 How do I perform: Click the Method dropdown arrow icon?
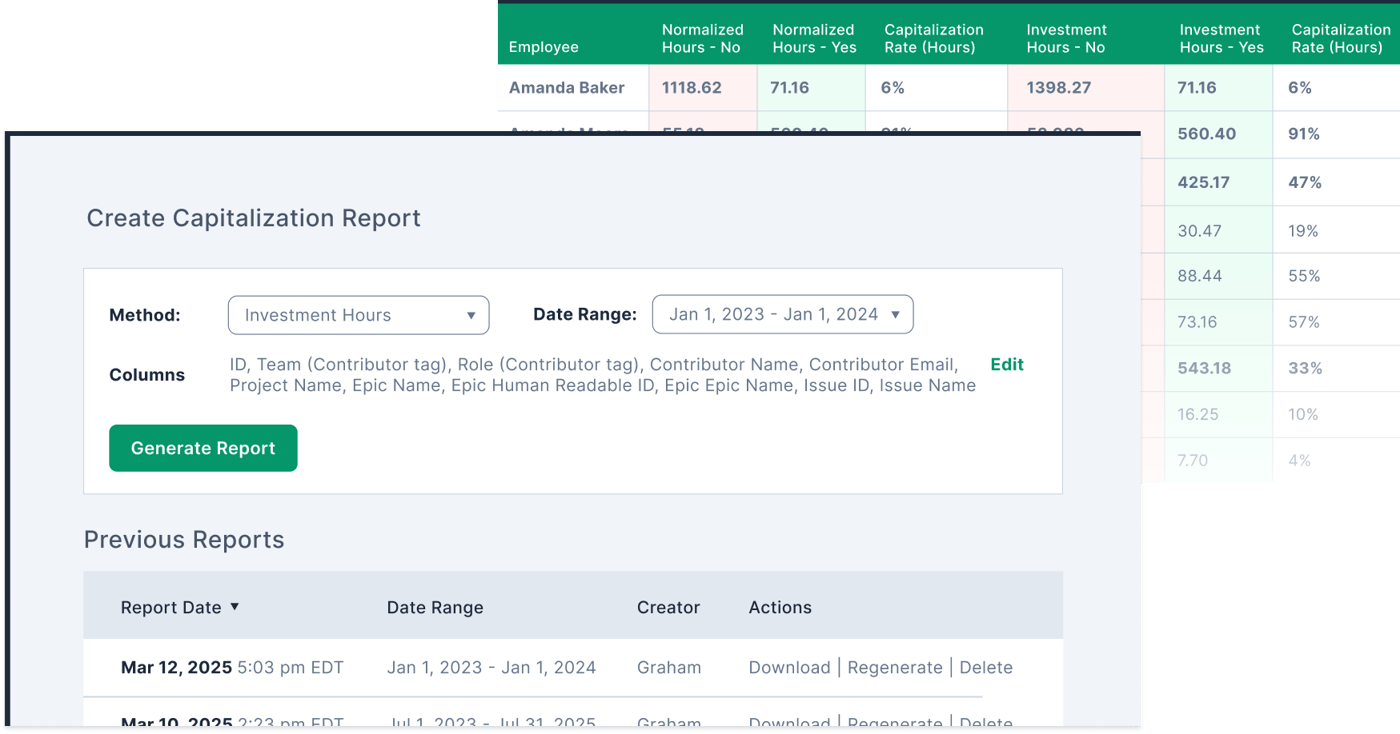[471, 316]
